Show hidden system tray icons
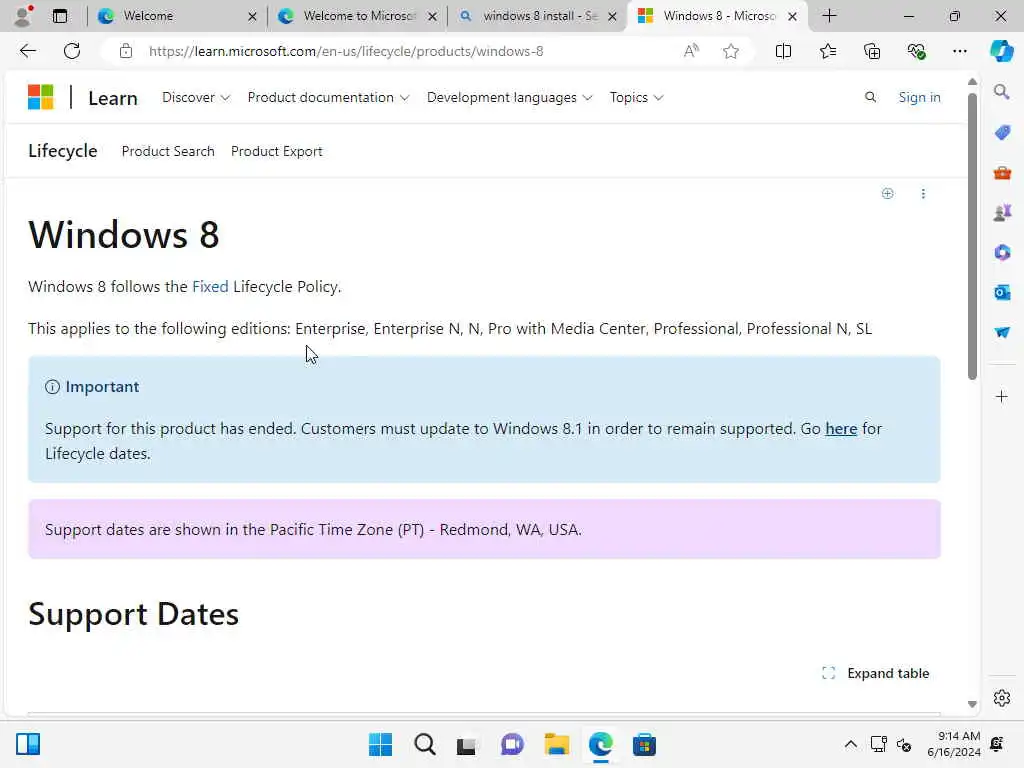The height and width of the screenshot is (768, 1024). tap(850, 744)
